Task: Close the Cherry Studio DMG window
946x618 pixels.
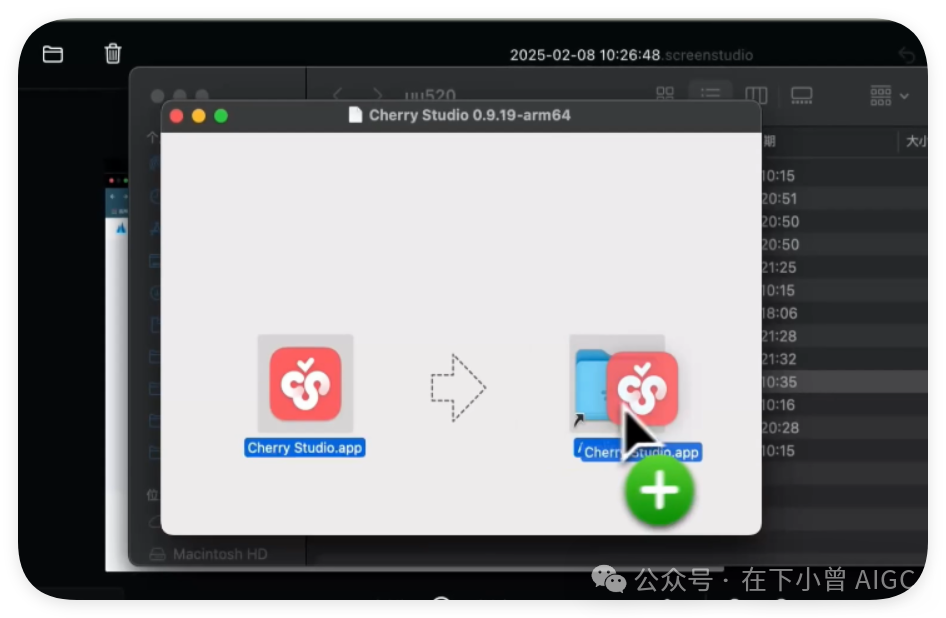Action: pyautogui.click(x=177, y=116)
